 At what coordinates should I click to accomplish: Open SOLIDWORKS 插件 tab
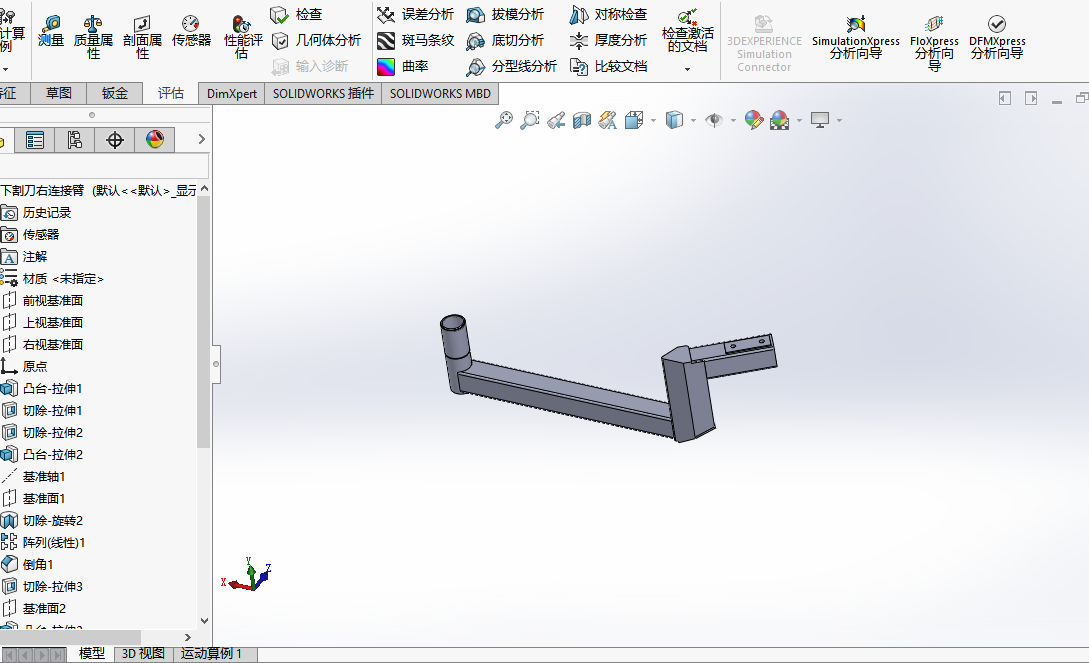[323, 94]
